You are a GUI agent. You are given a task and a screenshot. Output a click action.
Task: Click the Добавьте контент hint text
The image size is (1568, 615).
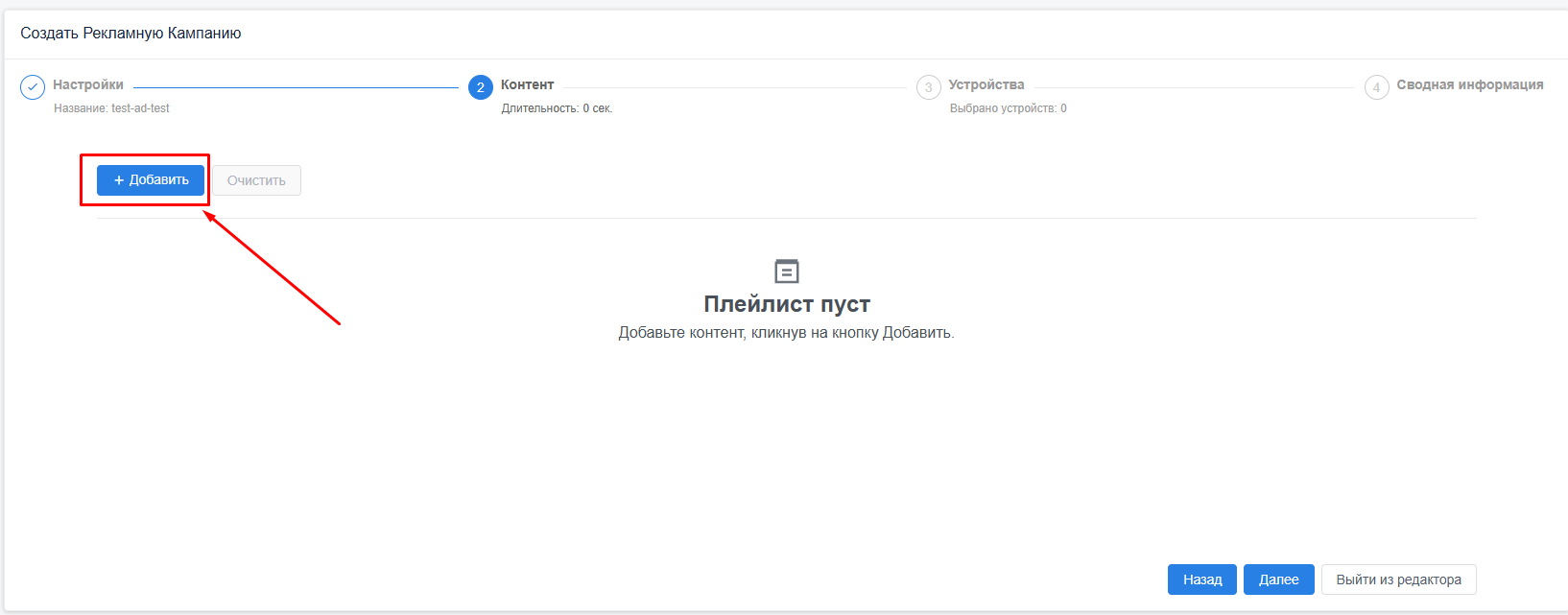787,333
